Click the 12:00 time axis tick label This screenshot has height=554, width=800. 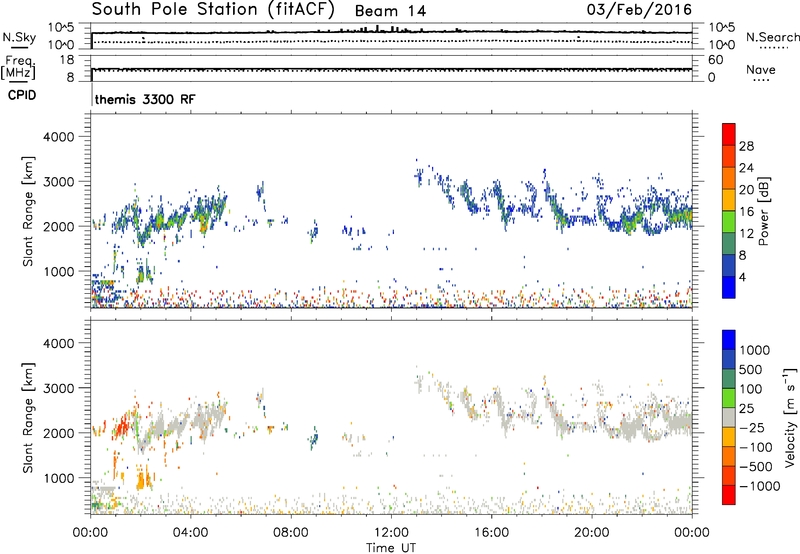coord(391,533)
